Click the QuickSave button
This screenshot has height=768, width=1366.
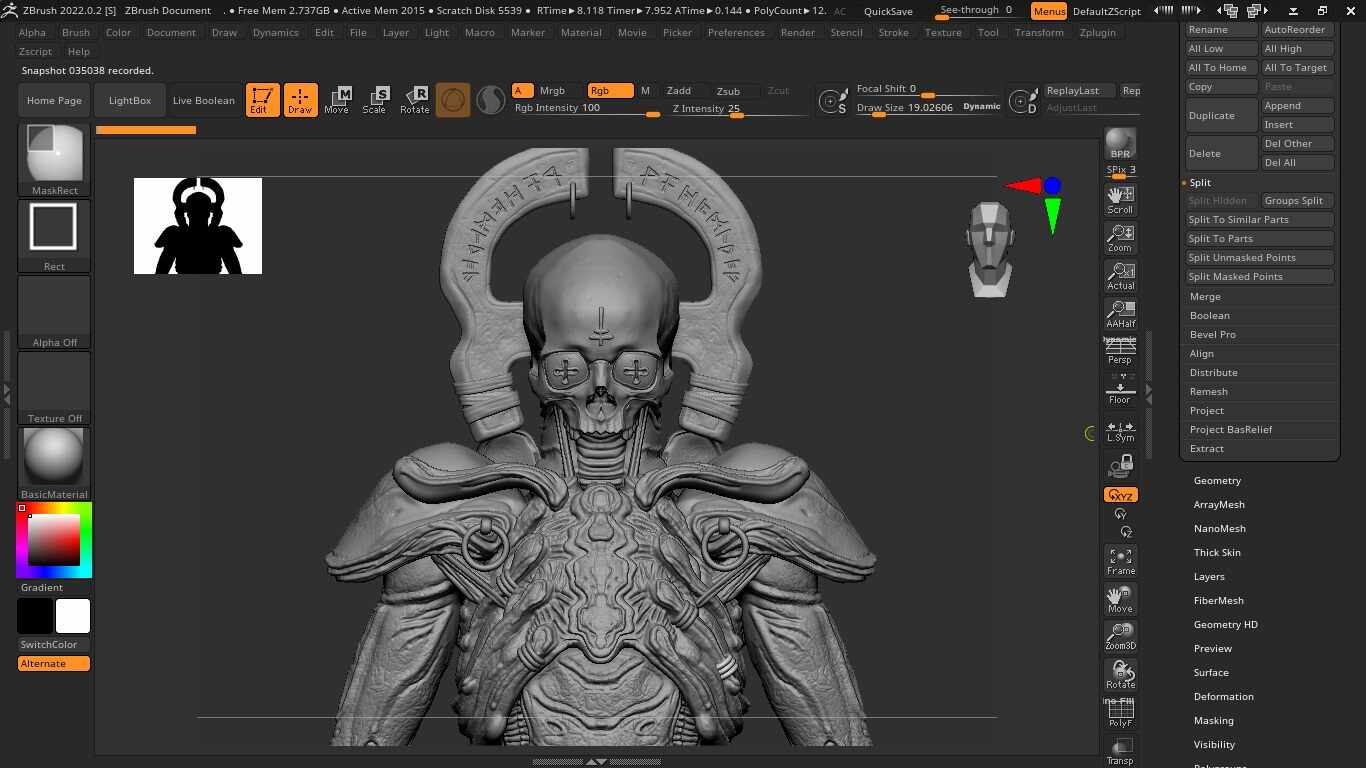[888, 11]
